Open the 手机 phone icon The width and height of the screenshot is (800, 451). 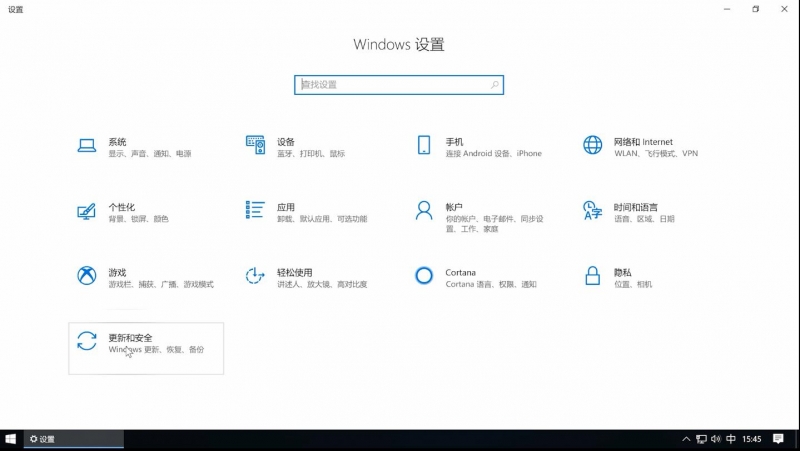point(424,145)
